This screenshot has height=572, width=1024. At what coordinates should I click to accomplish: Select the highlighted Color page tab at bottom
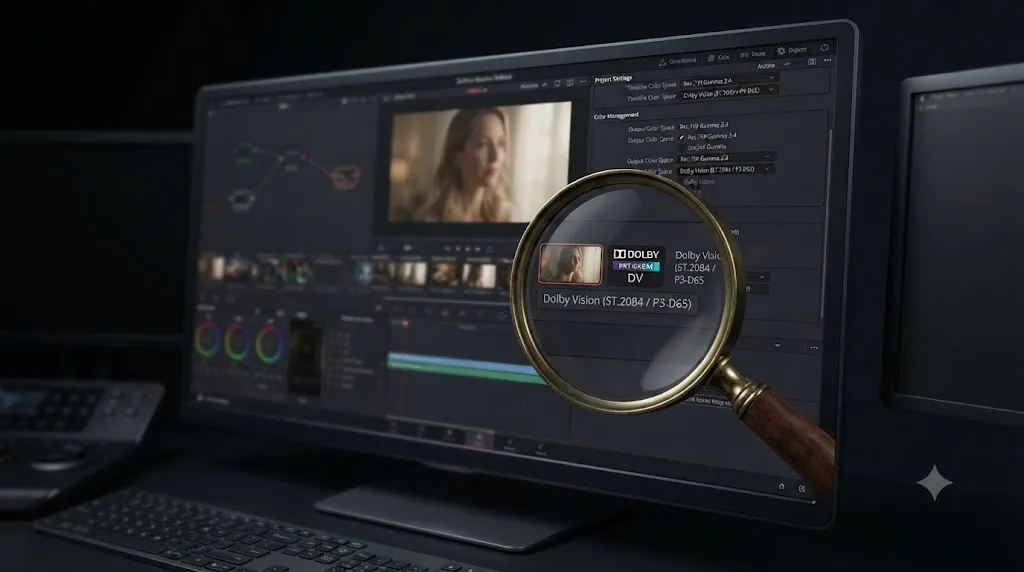click(479, 439)
